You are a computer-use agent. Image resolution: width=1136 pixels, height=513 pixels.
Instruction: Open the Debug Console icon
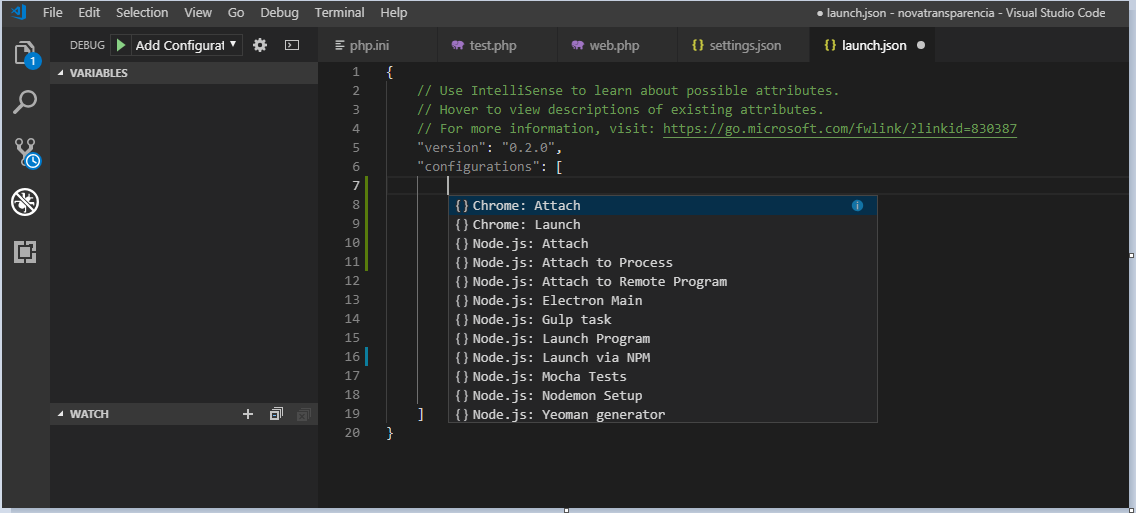(292, 45)
